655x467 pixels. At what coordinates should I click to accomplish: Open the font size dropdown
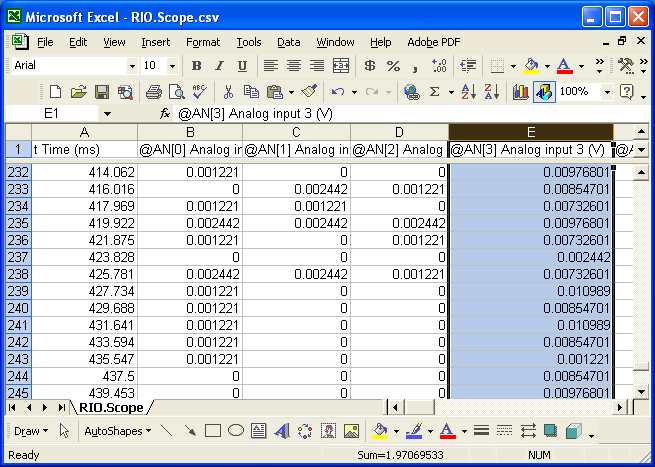pos(172,66)
